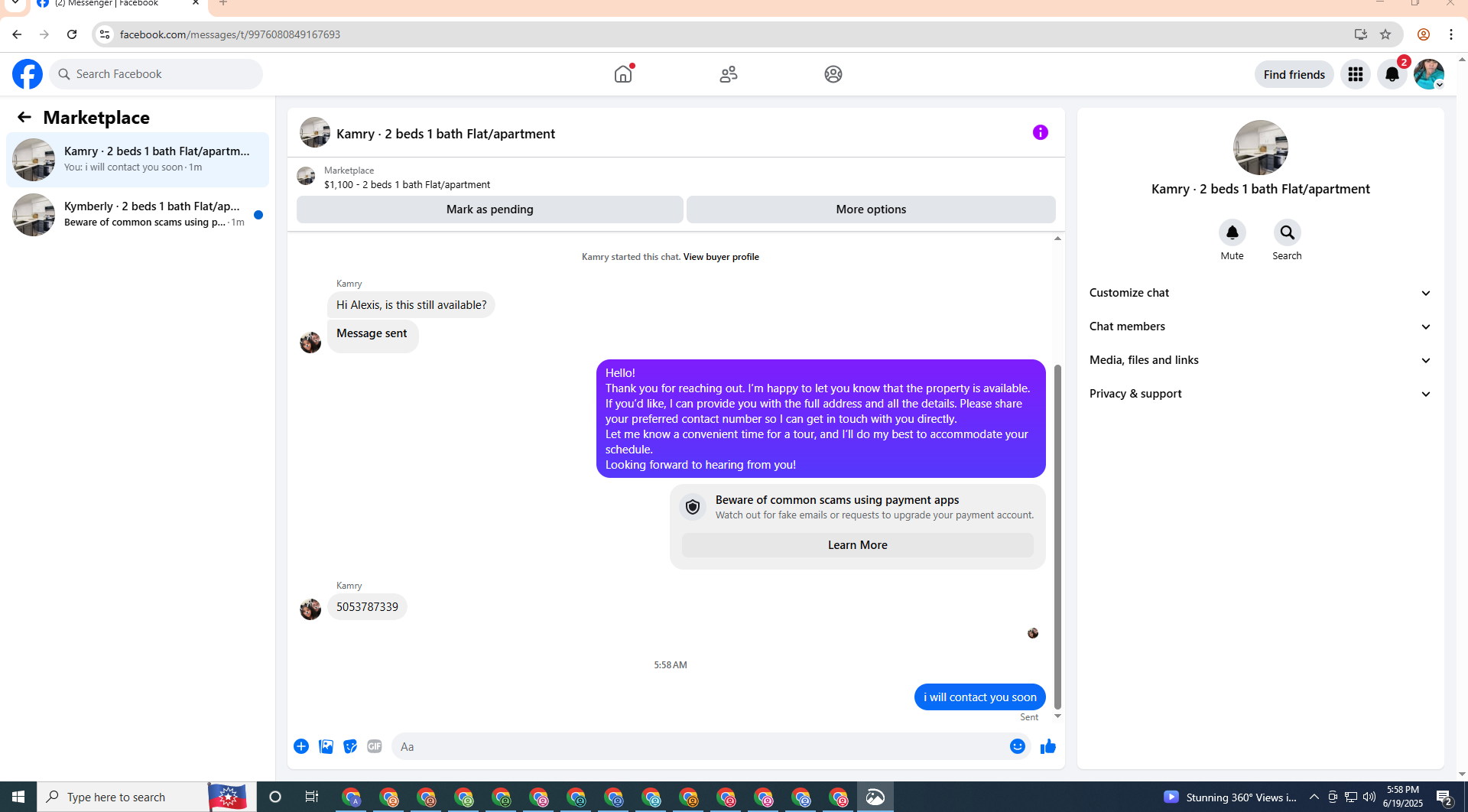
Task: Open More options for listing
Action: (871, 209)
